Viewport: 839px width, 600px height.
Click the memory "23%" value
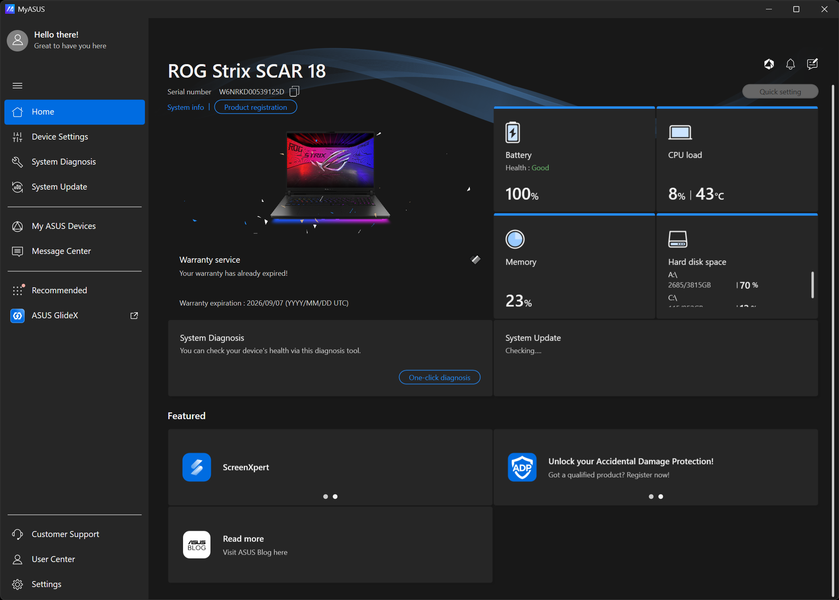[x=518, y=301]
